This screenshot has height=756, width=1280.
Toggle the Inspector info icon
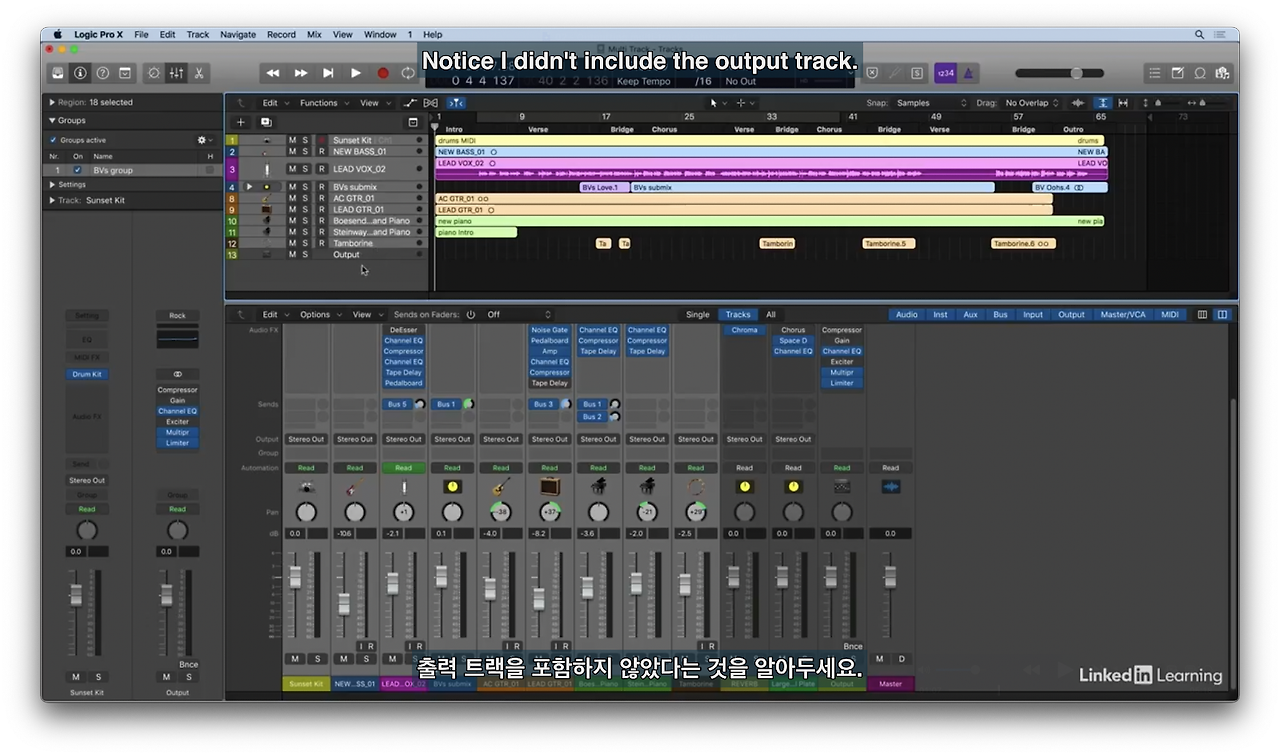point(80,73)
